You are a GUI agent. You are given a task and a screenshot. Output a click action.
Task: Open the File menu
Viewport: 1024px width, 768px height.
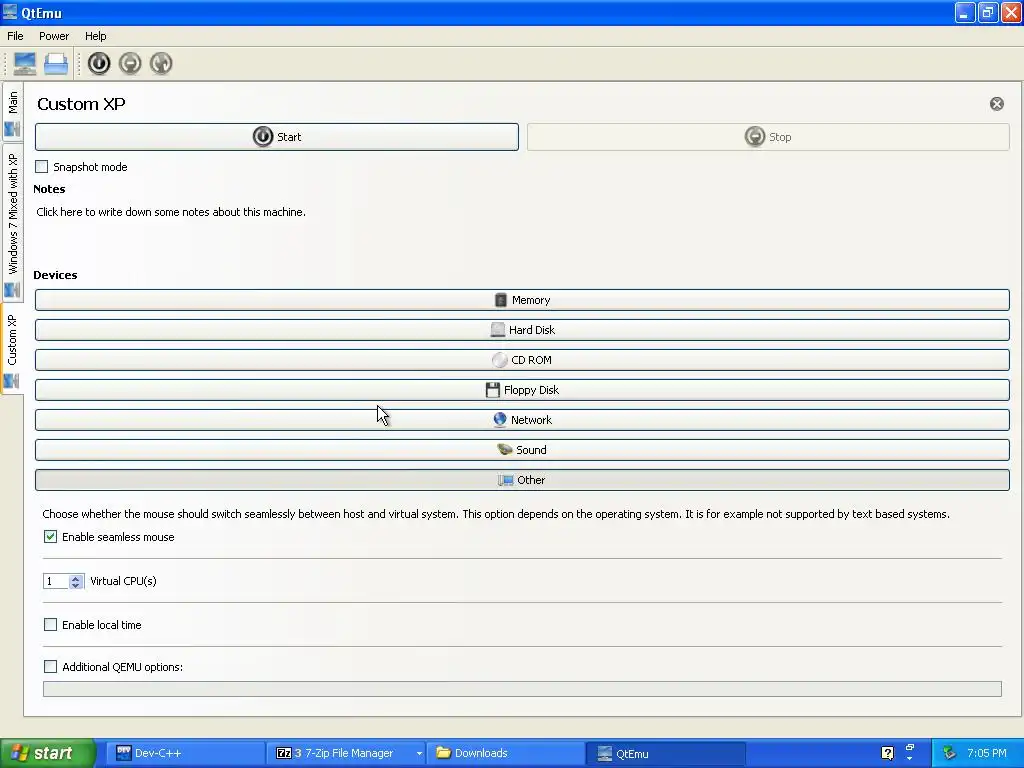pos(15,36)
